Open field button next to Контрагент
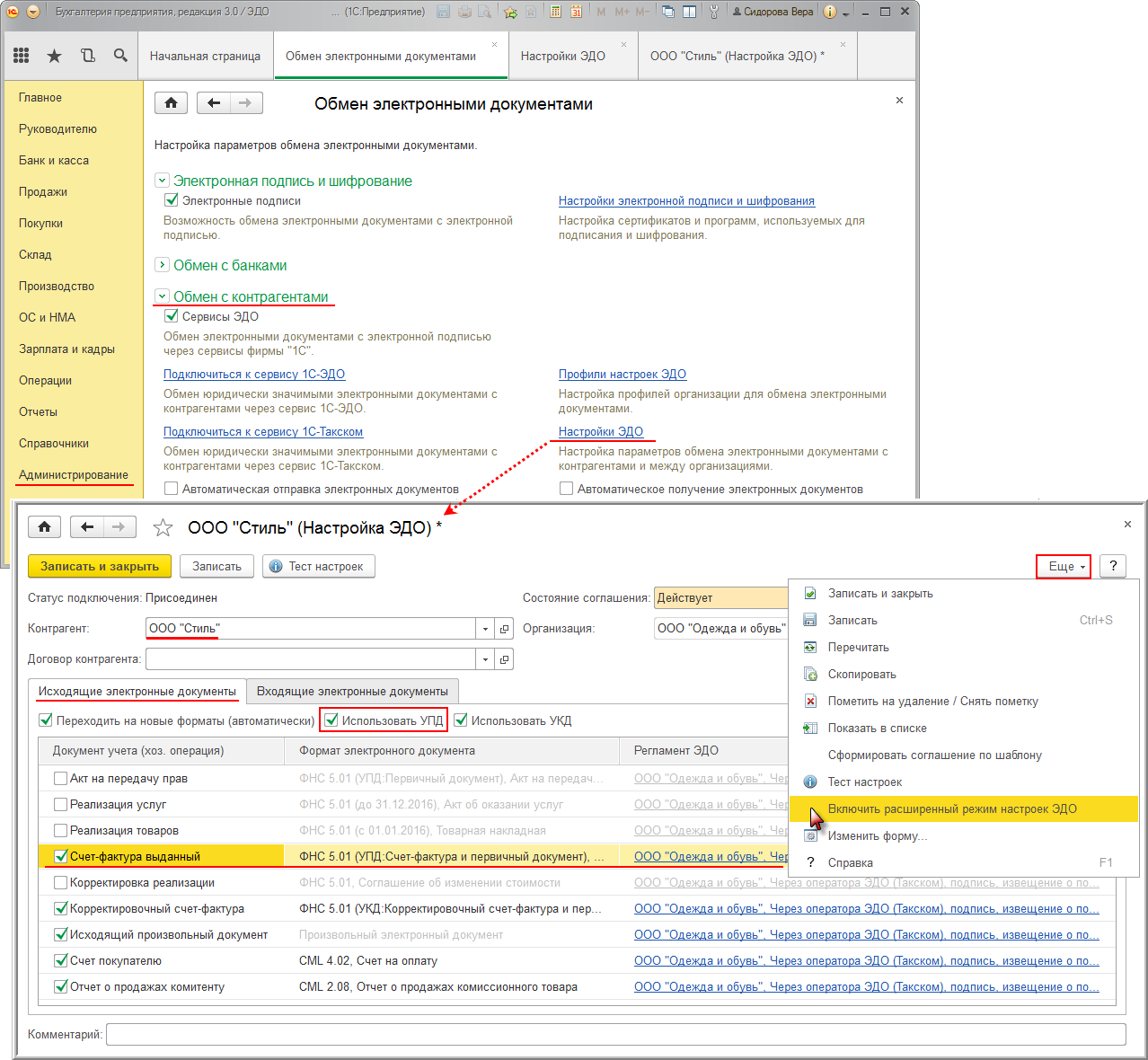Image resolution: width=1148 pixels, height=1060 pixels. click(504, 629)
